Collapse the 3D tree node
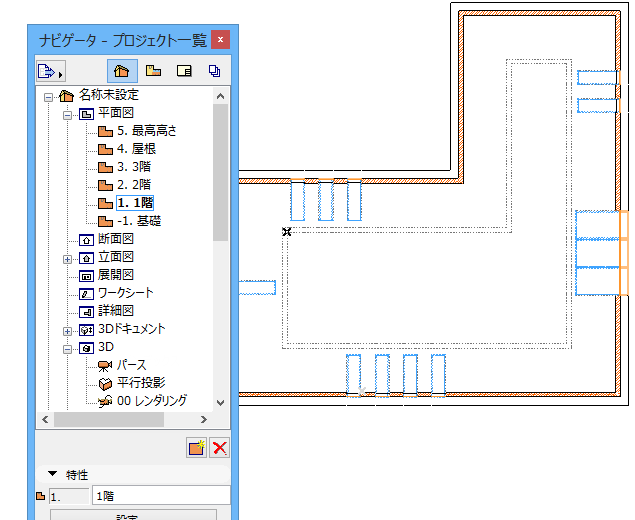 click(x=68, y=349)
